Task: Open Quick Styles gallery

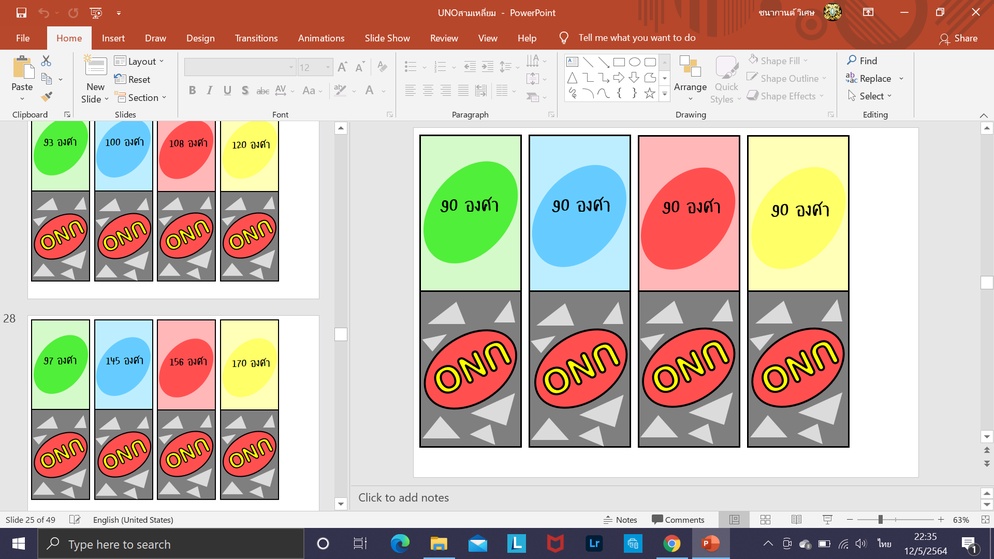Action: click(x=725, y=79)
